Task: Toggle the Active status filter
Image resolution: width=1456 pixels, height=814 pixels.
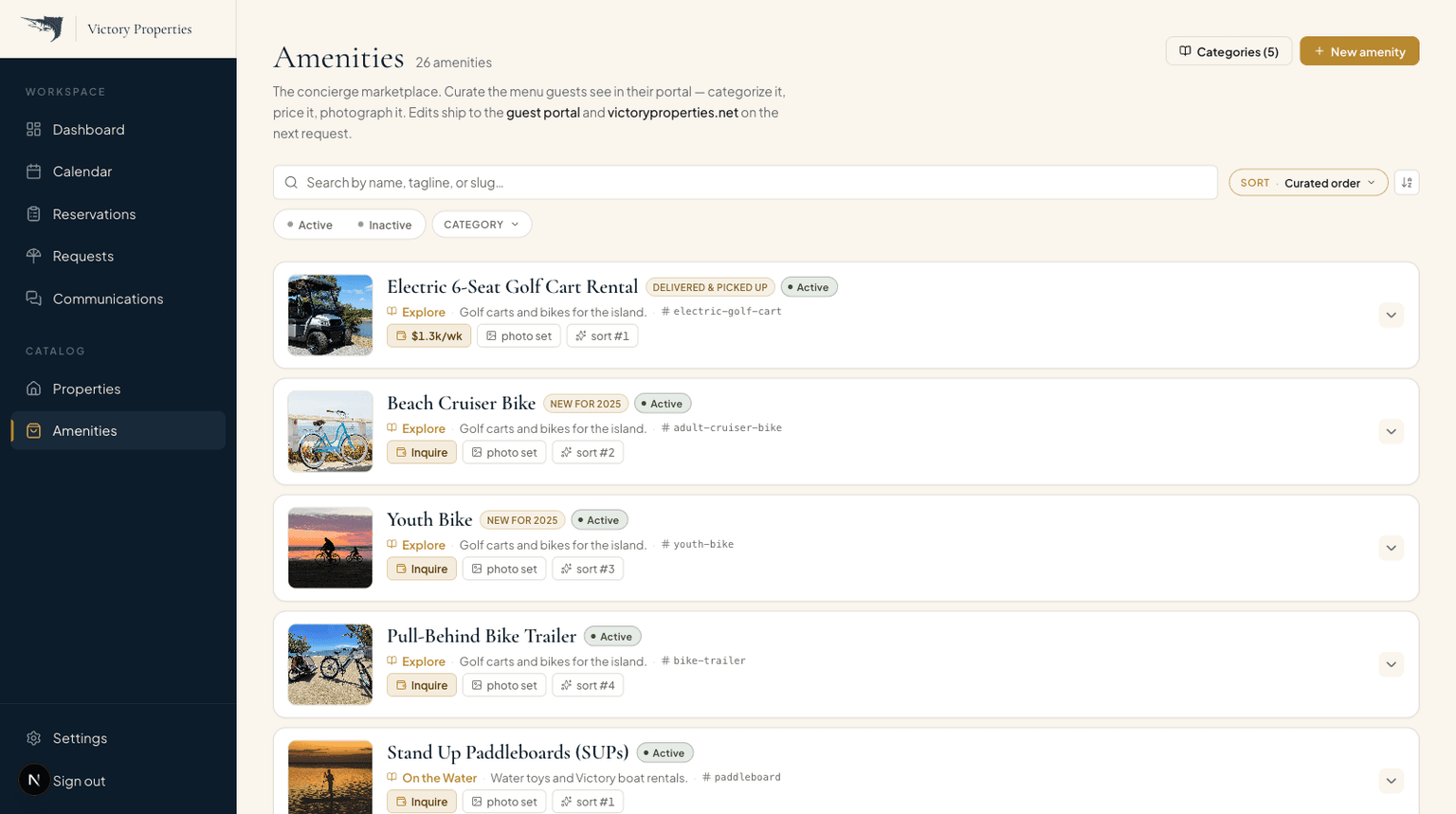Action: coord(310,225)
